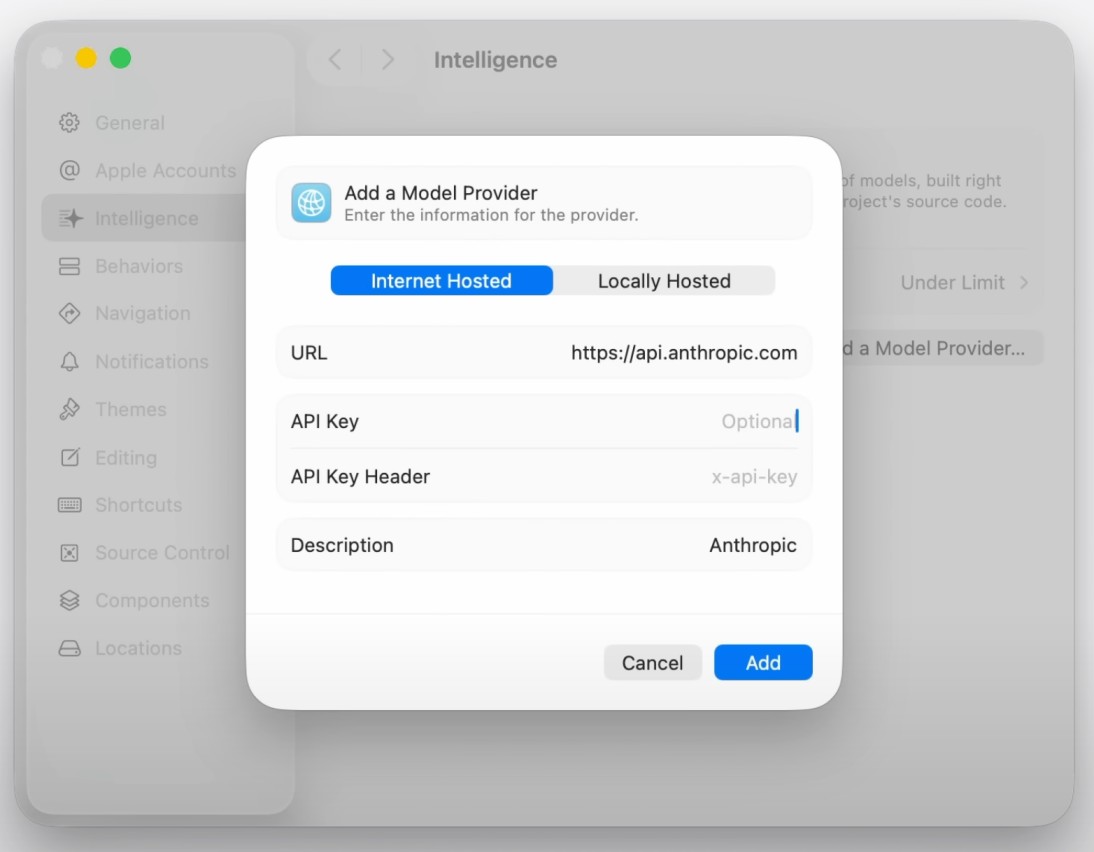Click the yellow minimize window button
The image size is (1094, 852).
[x=86, y=58]
